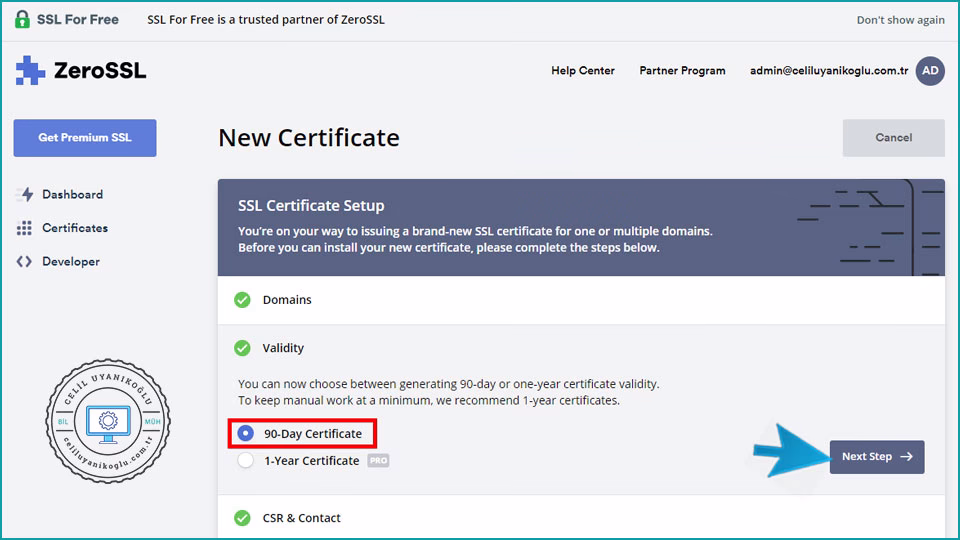Collapse the Validity step header
960x540 pixels.
(x=283, y=348)
